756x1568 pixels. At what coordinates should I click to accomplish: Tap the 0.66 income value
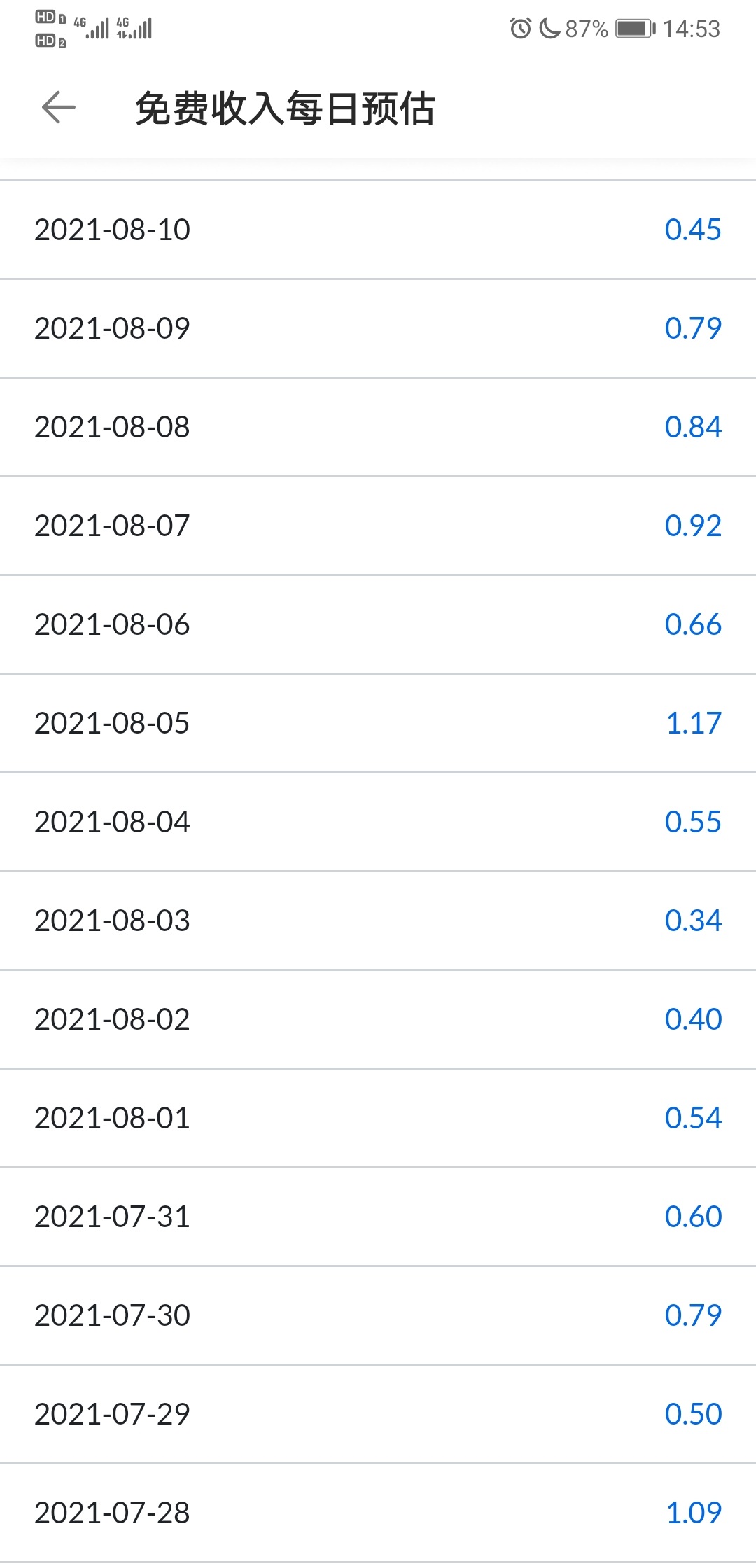[x=692, y=624]
